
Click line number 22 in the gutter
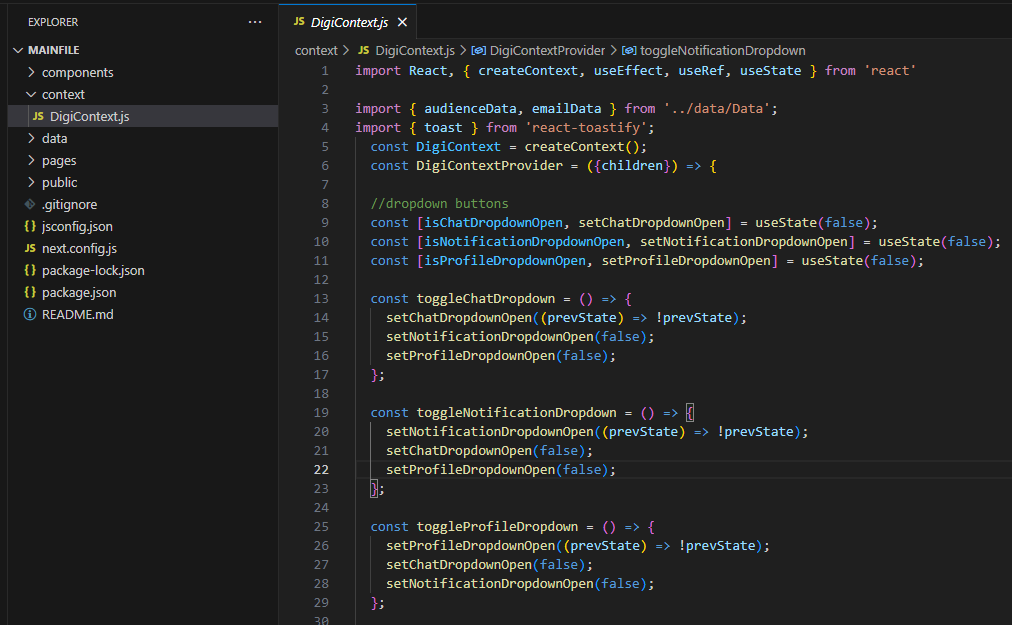tap(320, 469)
